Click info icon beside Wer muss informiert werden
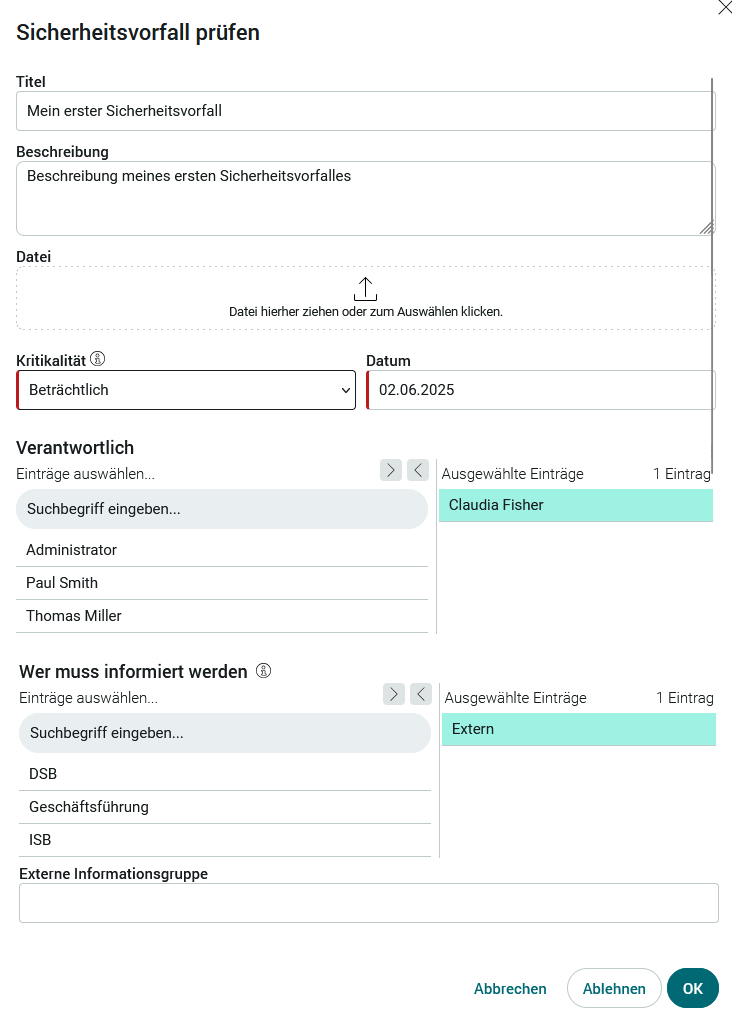This screenshot has width=740, height=1035. [x=263, y=671]
